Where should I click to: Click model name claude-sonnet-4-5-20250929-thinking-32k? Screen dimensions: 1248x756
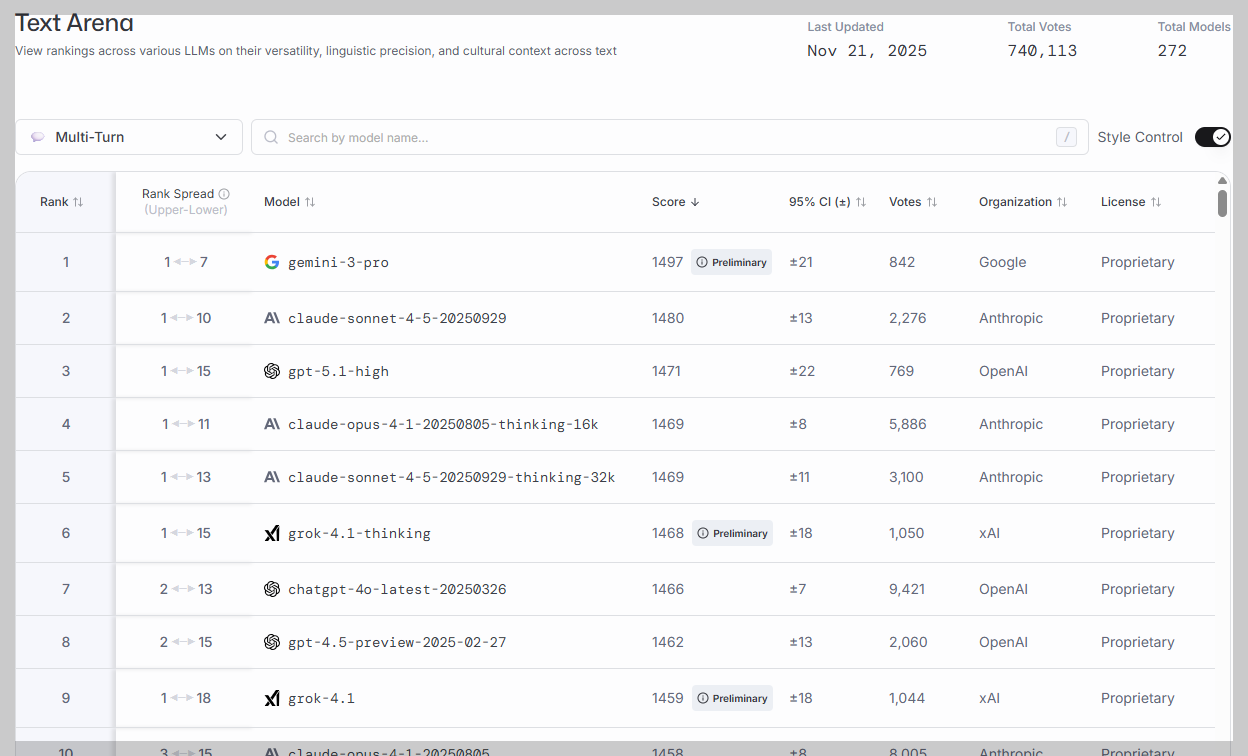pos(451,477)
